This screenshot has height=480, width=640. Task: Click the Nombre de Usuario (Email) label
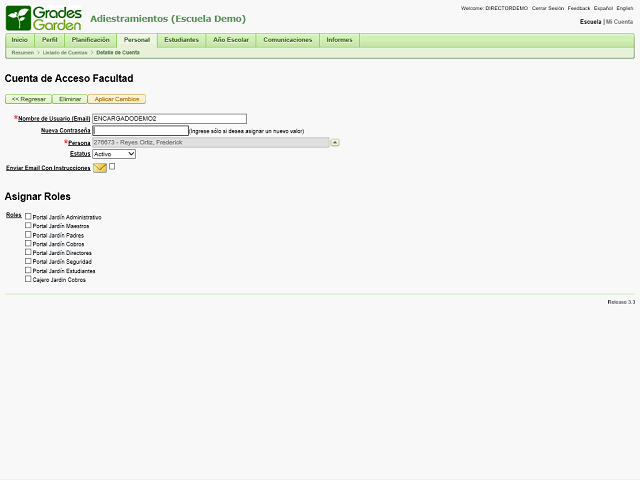pos(54,119)
